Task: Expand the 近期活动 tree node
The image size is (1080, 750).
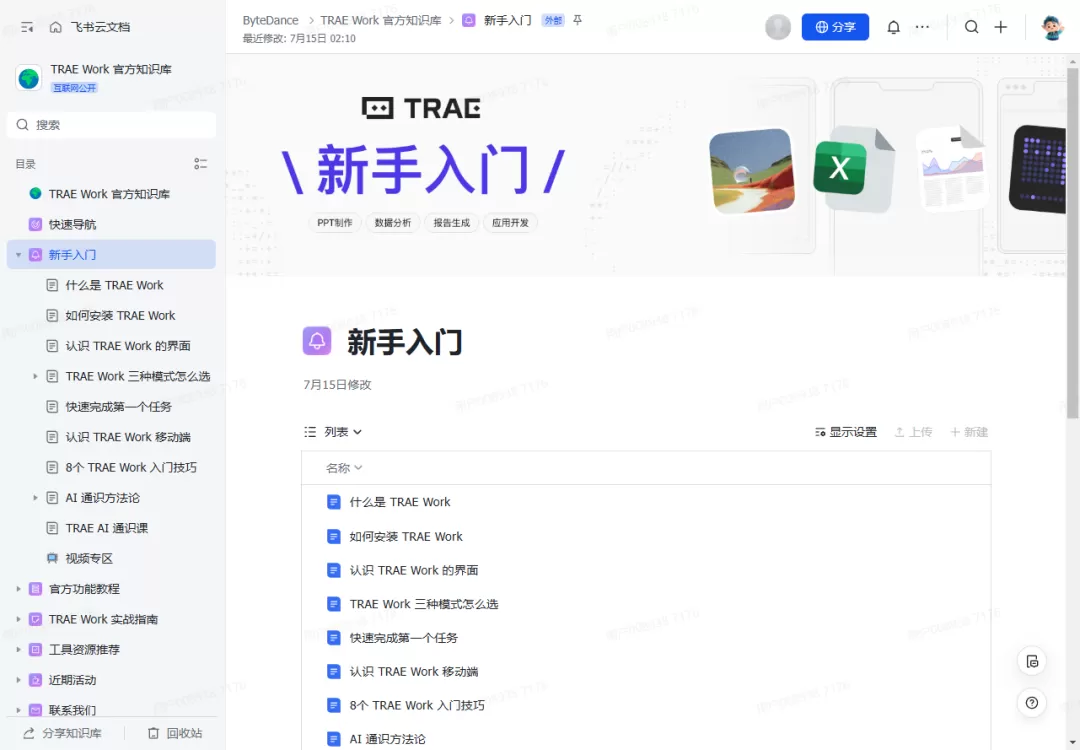Action: pyautogui.click(x=19, y=680)
